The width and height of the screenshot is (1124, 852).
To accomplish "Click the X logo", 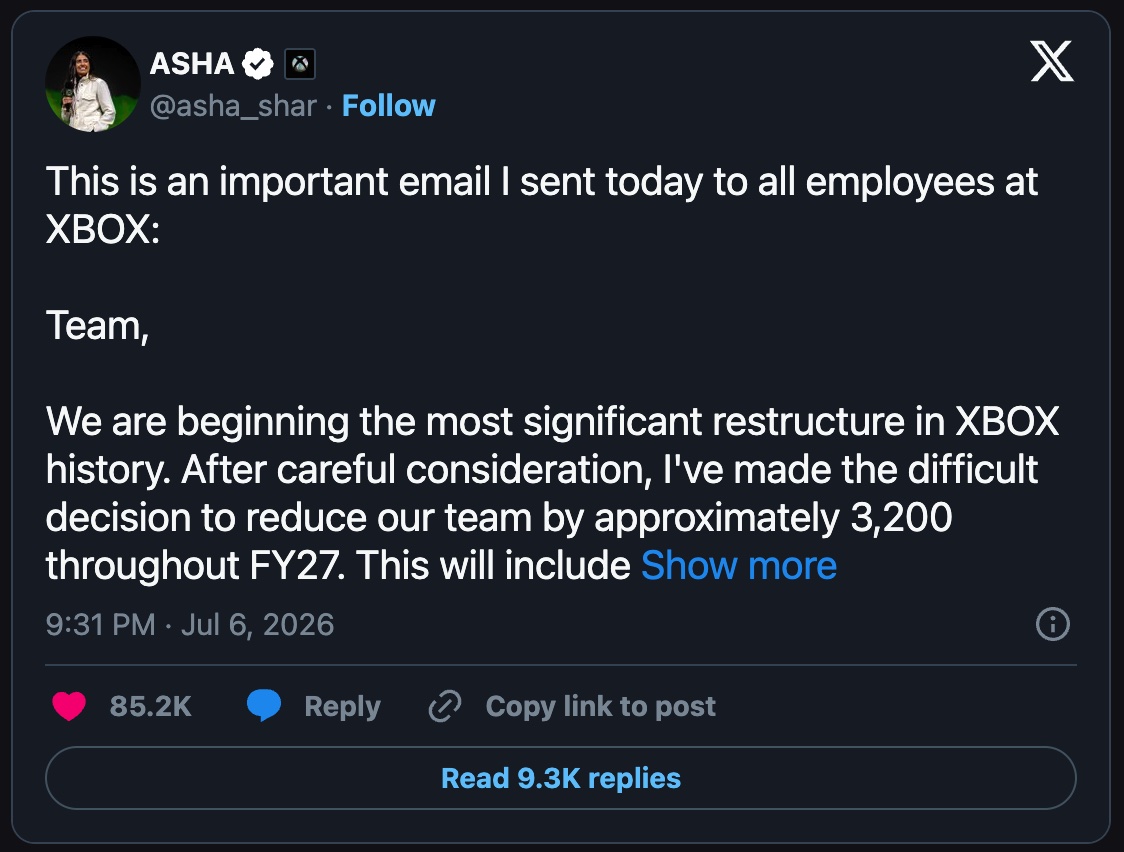I will click(x=1052, y=61).
